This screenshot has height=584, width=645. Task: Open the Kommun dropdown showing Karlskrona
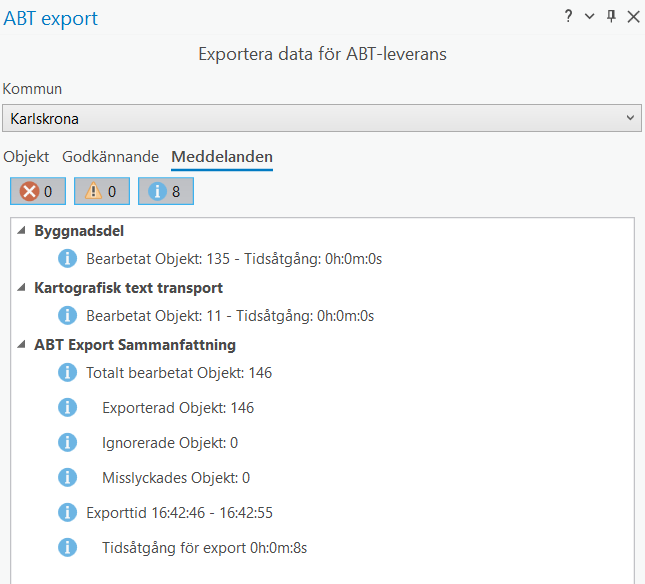click(321, 119)
